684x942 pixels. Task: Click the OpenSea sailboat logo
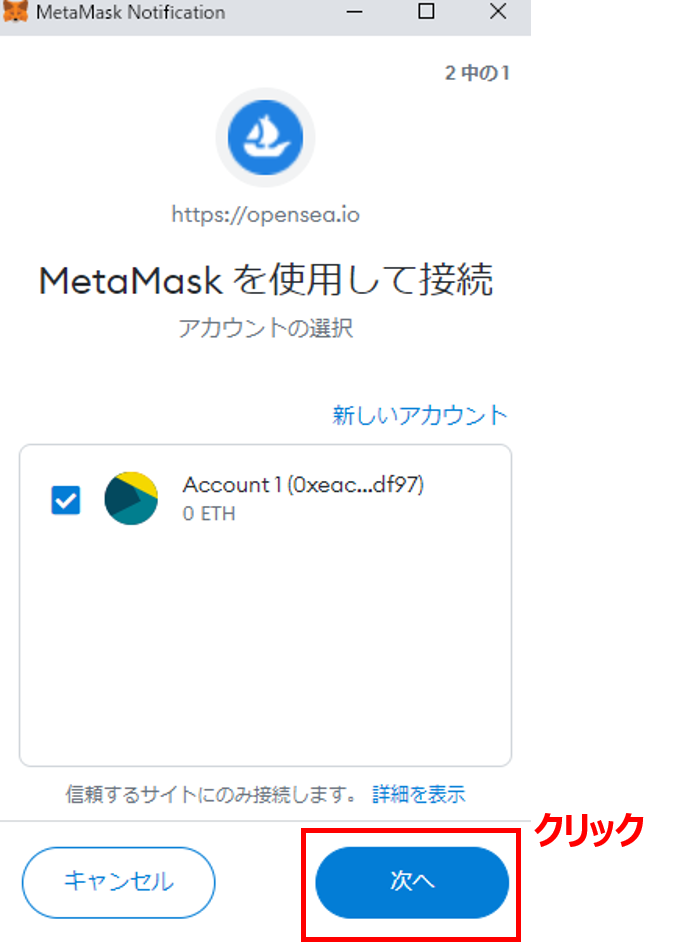click(x=265, y=138)
